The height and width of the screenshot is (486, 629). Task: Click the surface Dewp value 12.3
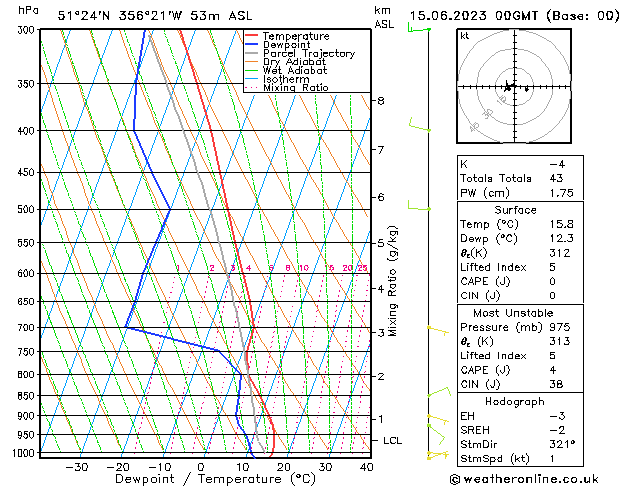pyautogui.click(x=562, y=239)
